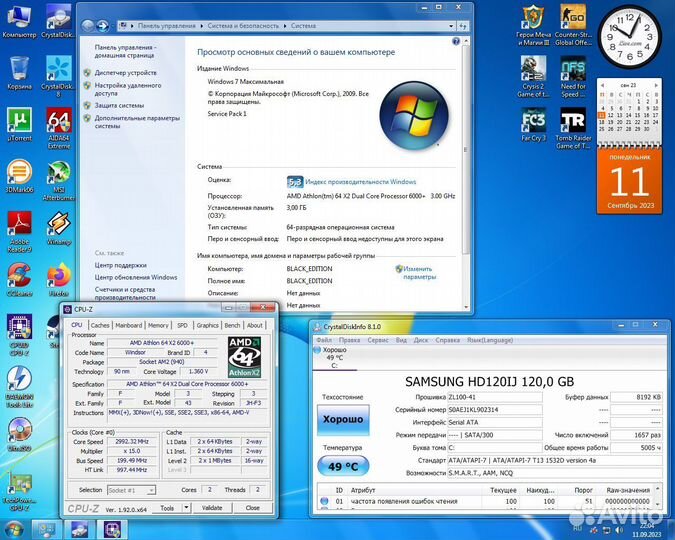This screenshot has width=675, height=540.
Task: Open Настройка удаленного доступа link
Action: click(128, 89)
